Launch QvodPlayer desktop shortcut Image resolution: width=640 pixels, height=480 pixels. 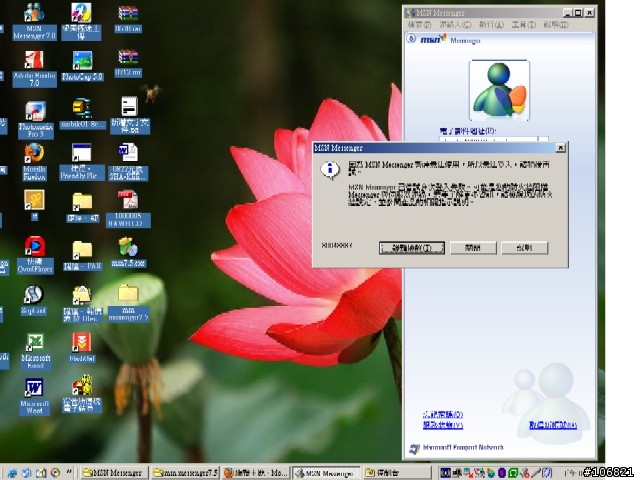35,254
